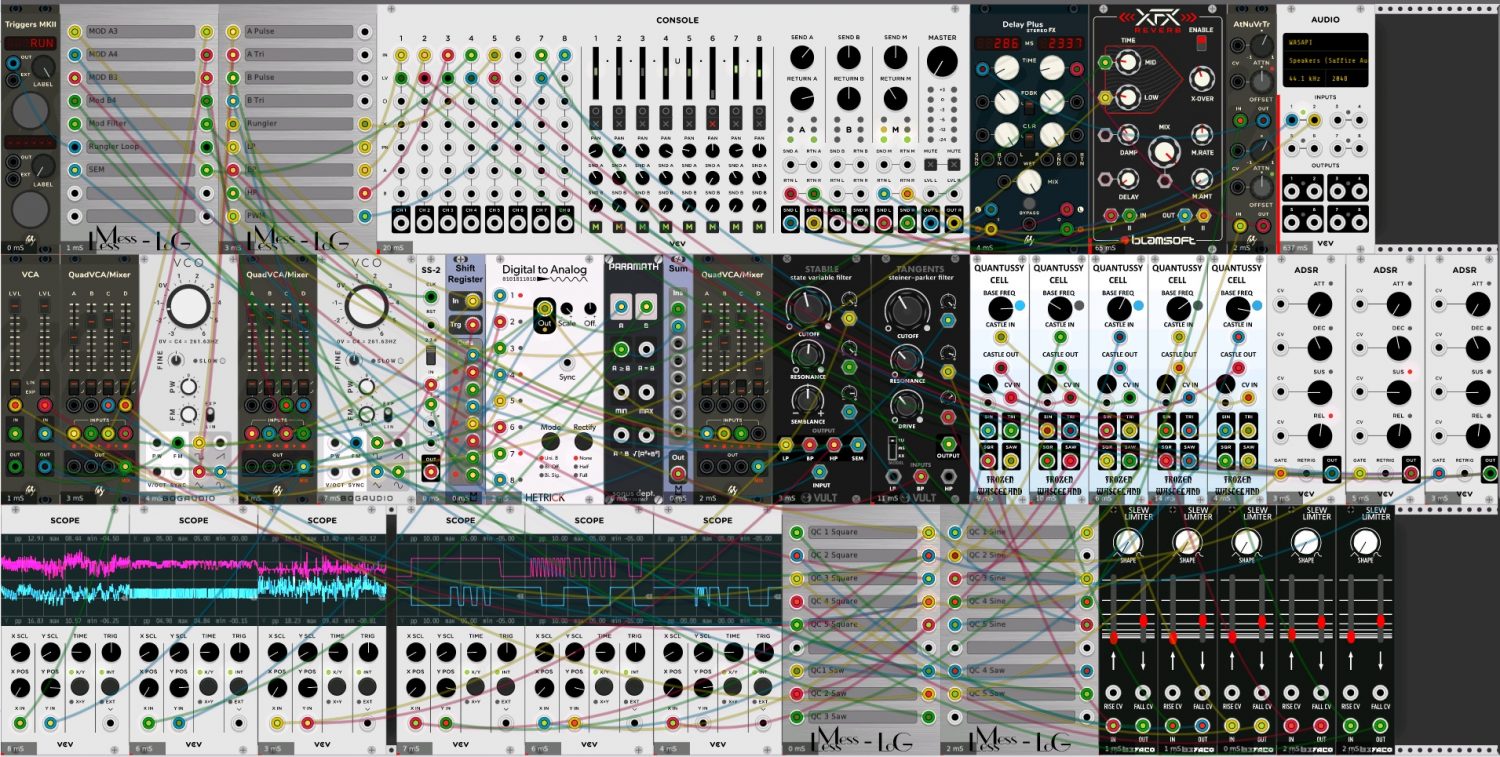The width and height of the screenshot is (1500, 757).
Task: Flip the CLR switch on Delay Plus
Action: click(x=1028, y=138)
